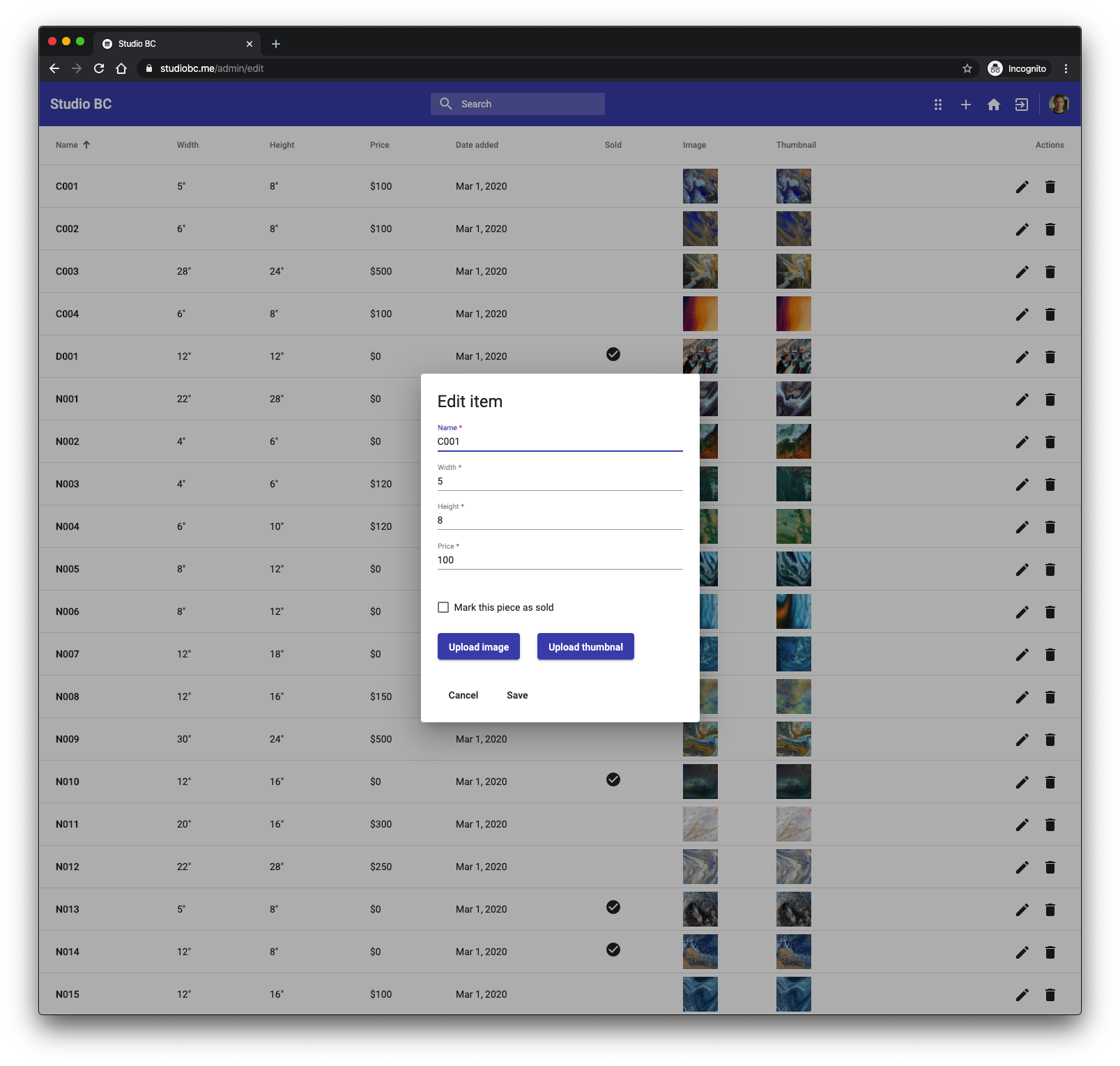The image size is (1120, 1066).
Task: Delete item C002 with its trash icon
Action: tap(1050, 229)
